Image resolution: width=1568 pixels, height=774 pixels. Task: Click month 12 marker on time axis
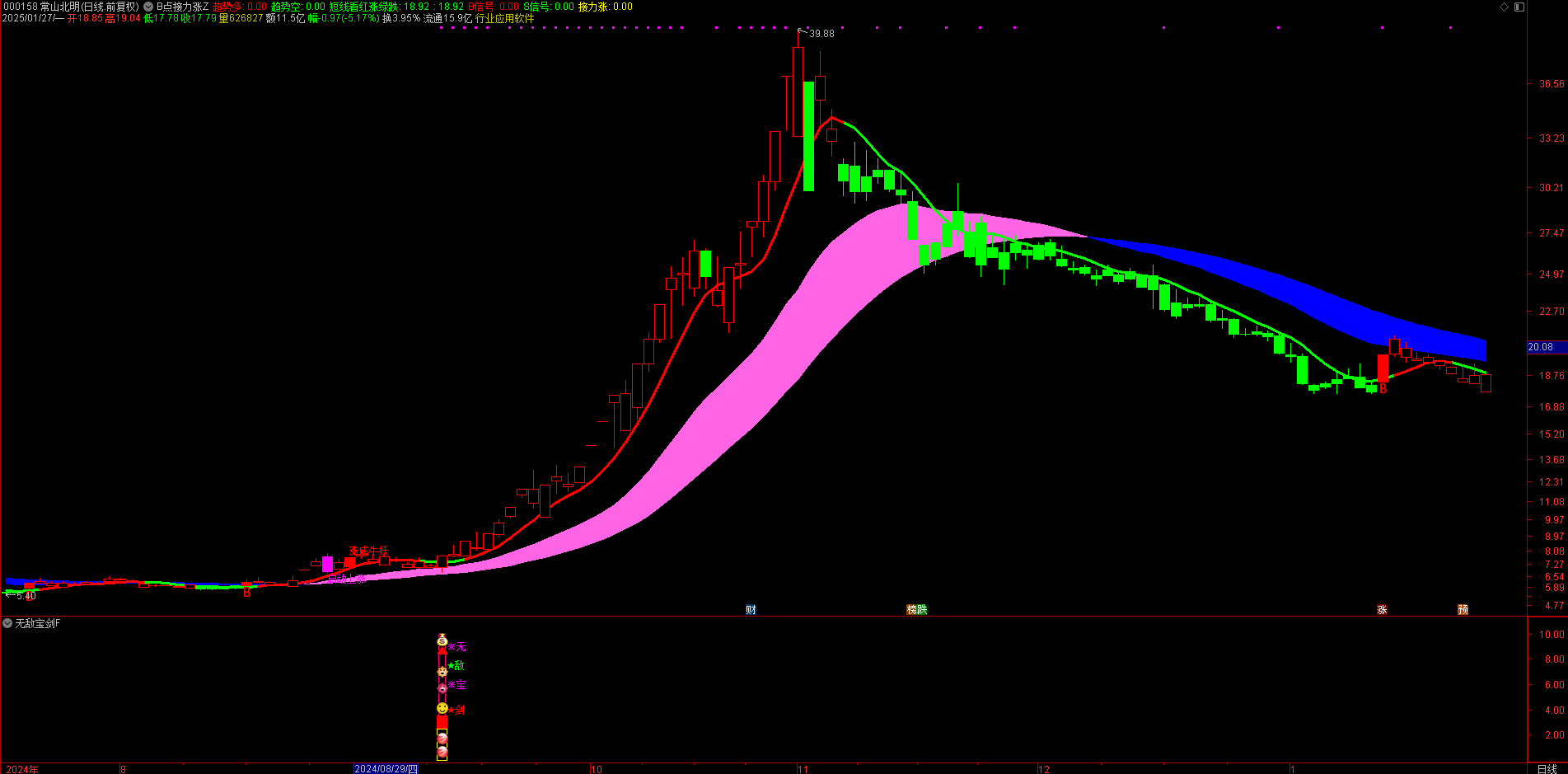click(x=1044, y=769)
